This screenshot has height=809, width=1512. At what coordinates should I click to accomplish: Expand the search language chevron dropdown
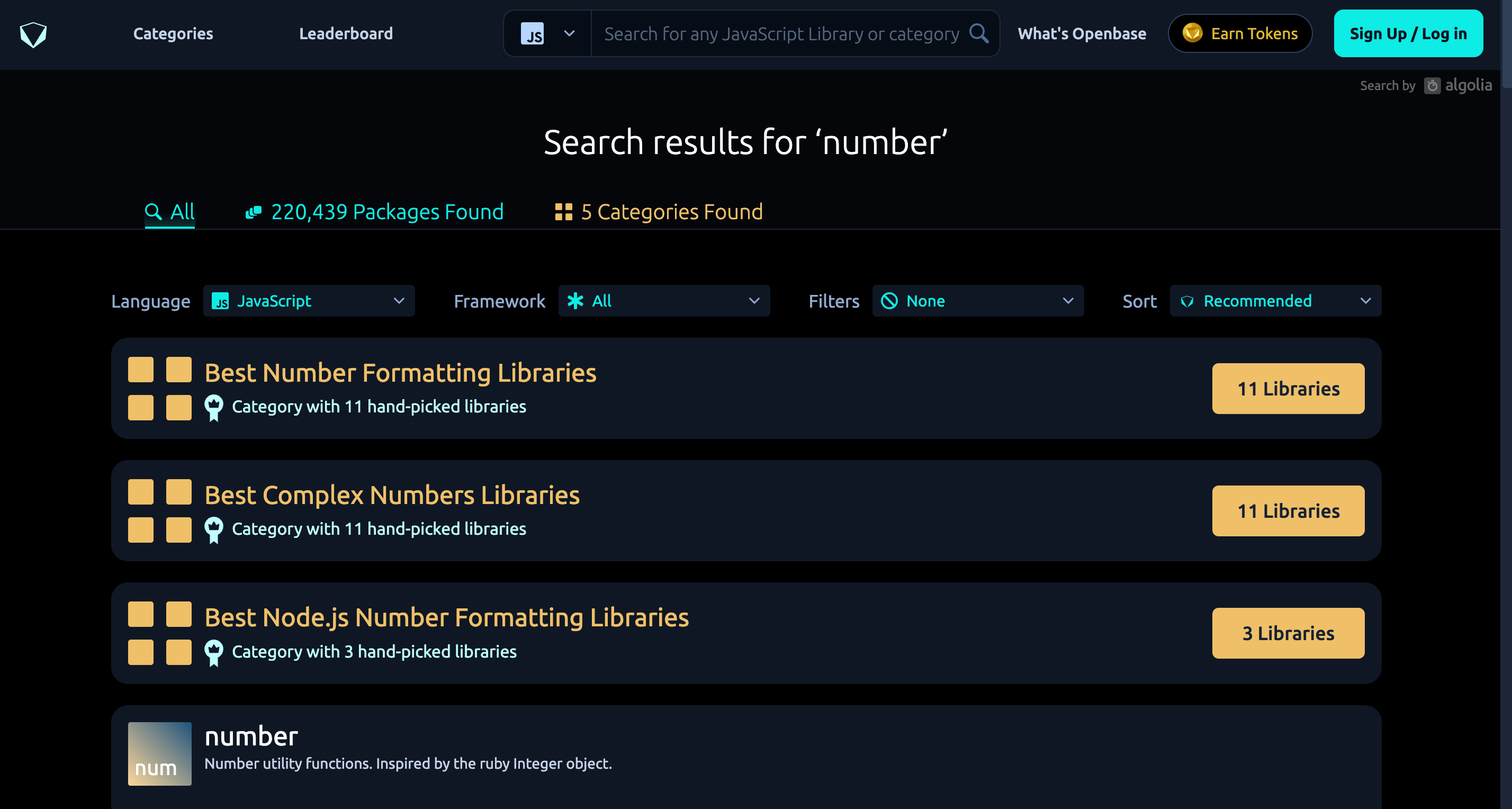569,34
